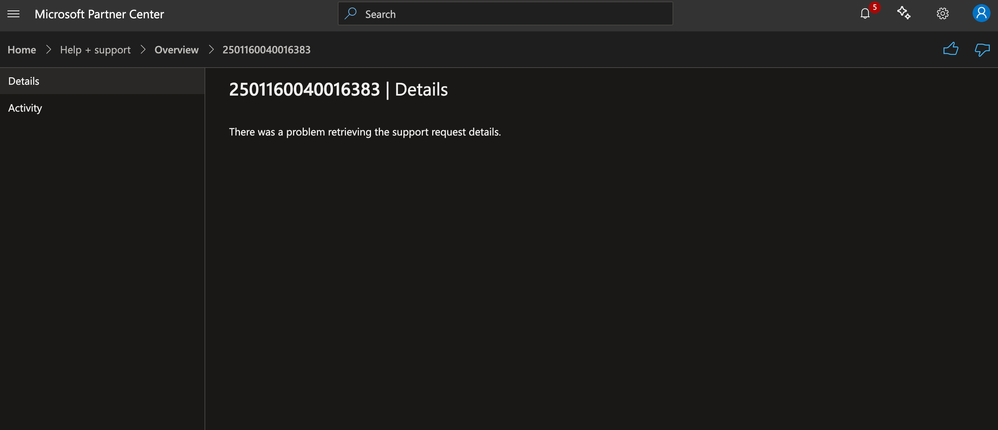Viewport: 998px width, 430px height.
Task: Click the Microsoft Partner Center title
Action: coord(99,14)
